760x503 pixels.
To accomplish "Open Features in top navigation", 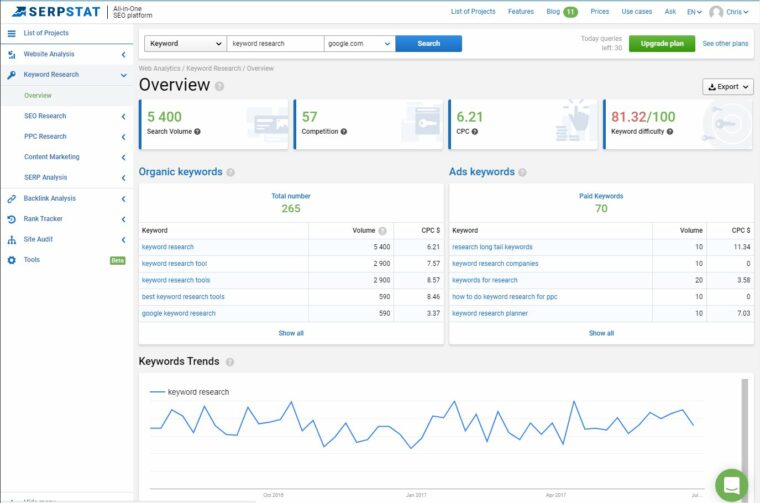I will (x=521, y=12).
